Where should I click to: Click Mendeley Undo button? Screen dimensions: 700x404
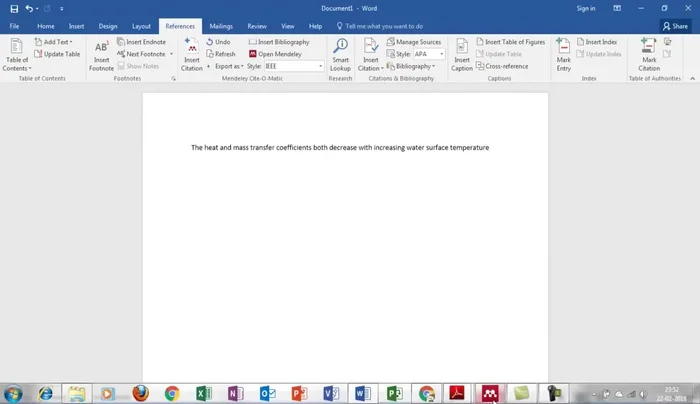click(x=218, y=42)
